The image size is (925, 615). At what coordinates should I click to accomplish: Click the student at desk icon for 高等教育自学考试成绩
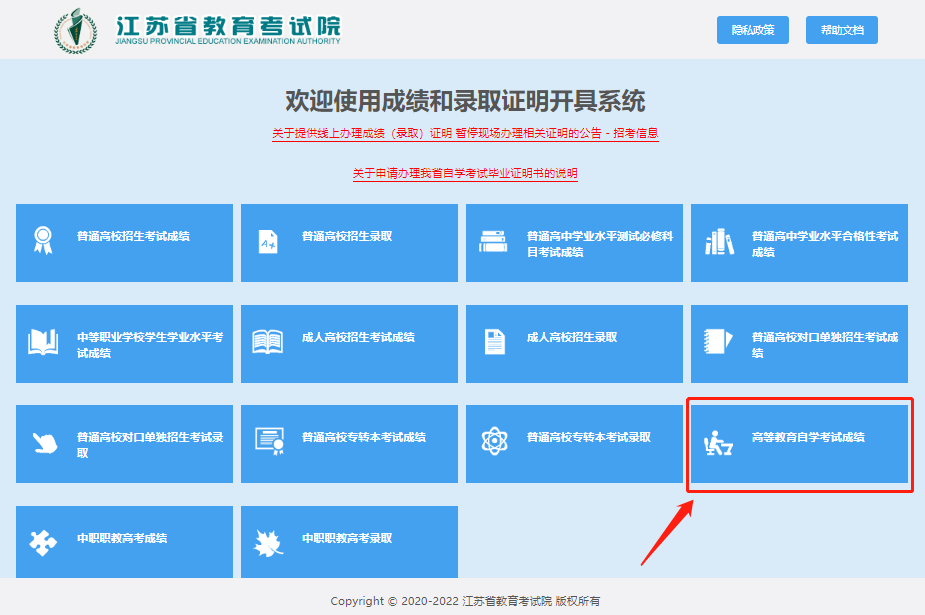[718, 441]
